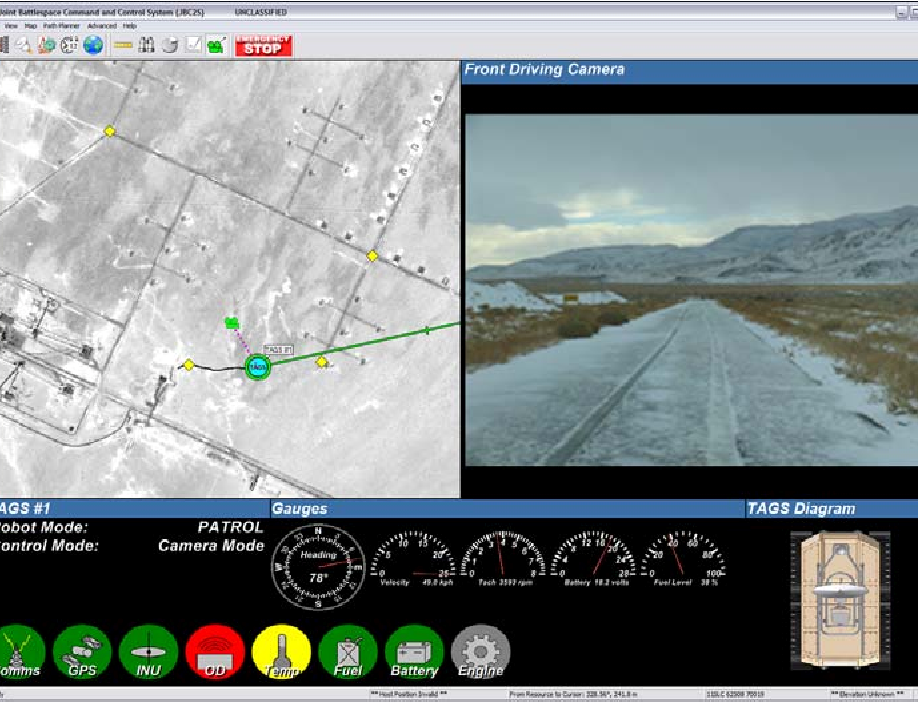Toggle the checkbox-style toolbar icon
918x710 pixels.
[191, 45]
